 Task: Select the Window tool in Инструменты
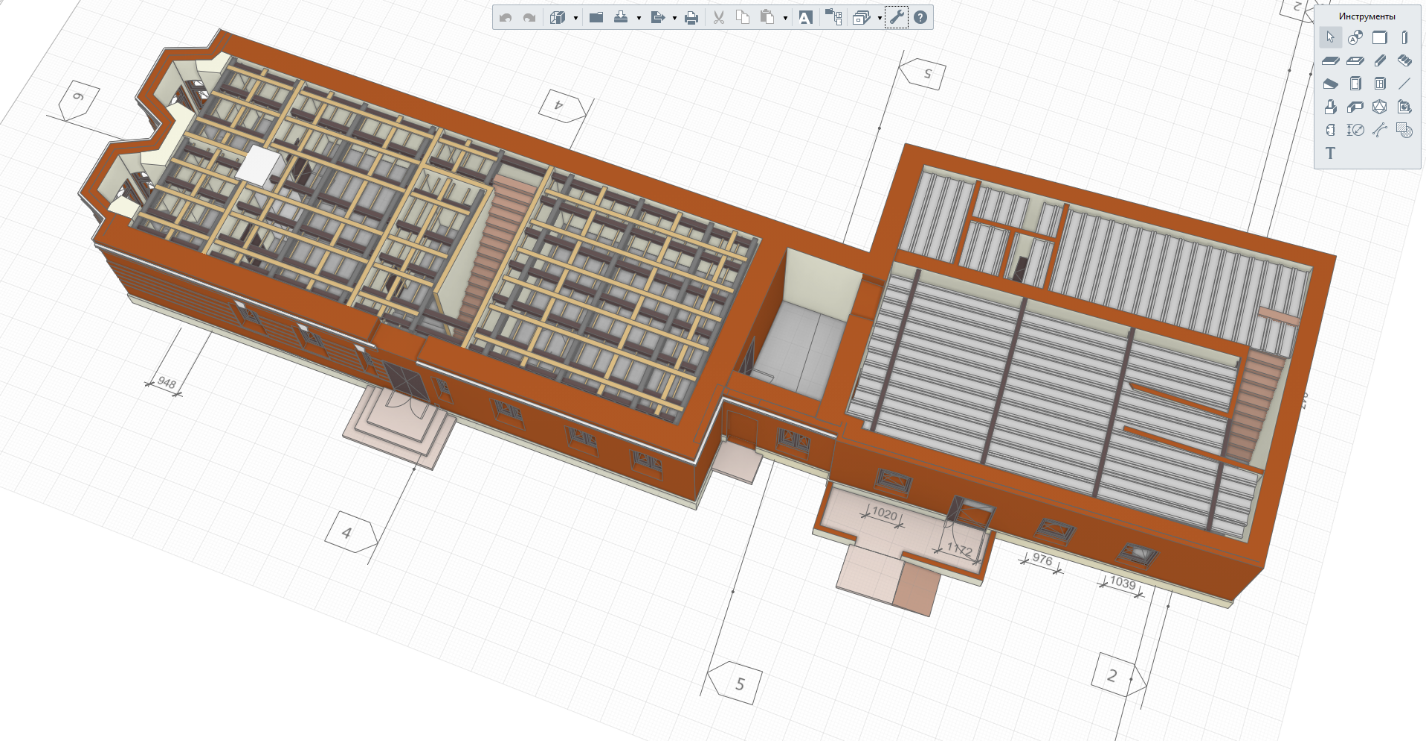pyautogui.click(x=1379, y=83)
